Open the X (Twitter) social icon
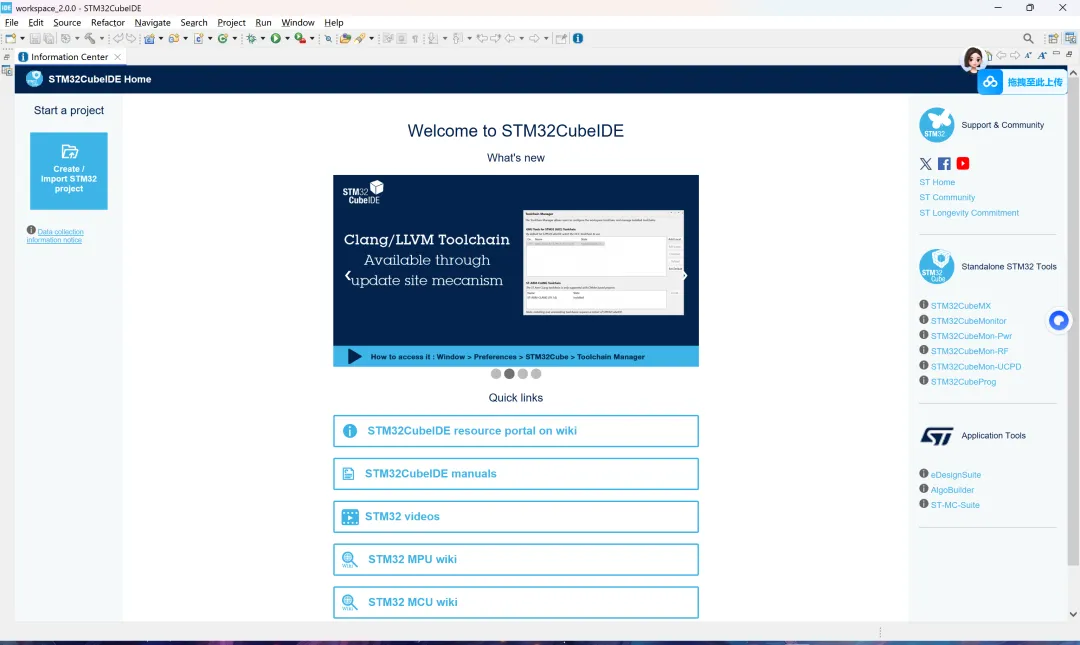1080x645 pixels. point(925,163)
